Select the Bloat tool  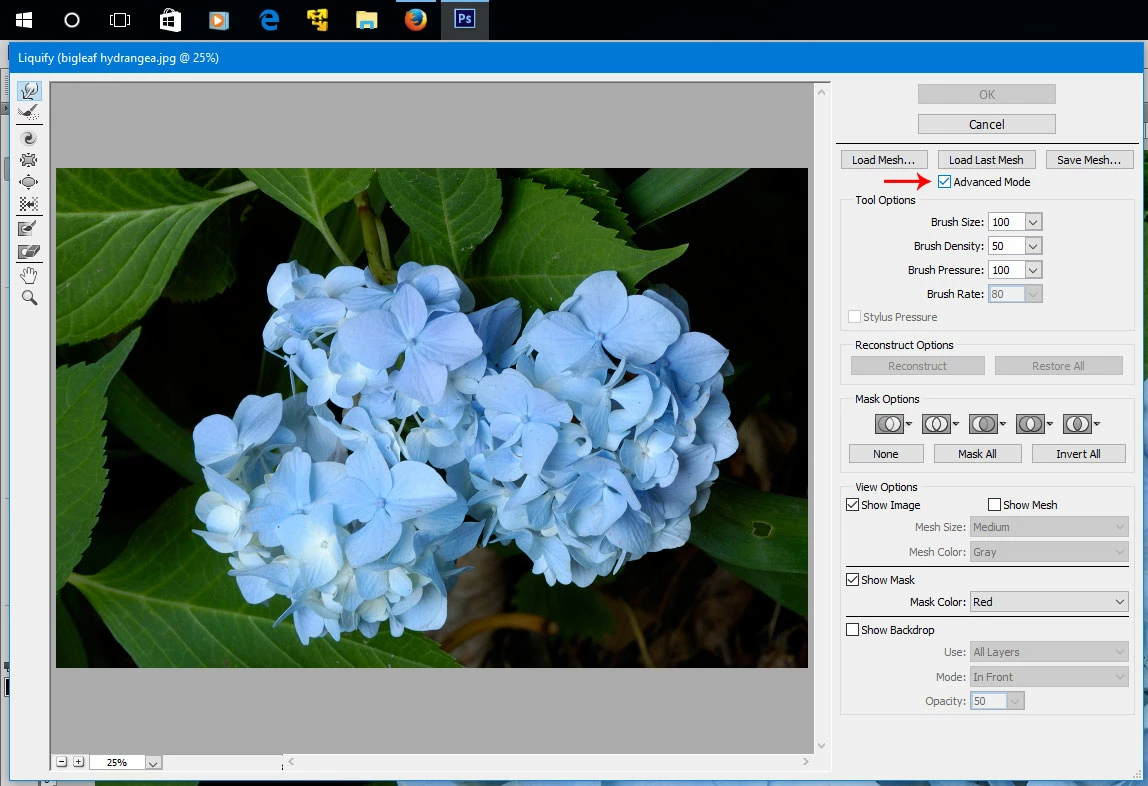[29, 181]
